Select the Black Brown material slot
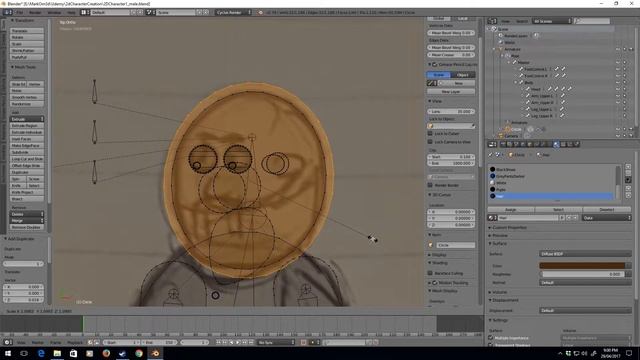This screenshot has height=360, width=640. 551,169
